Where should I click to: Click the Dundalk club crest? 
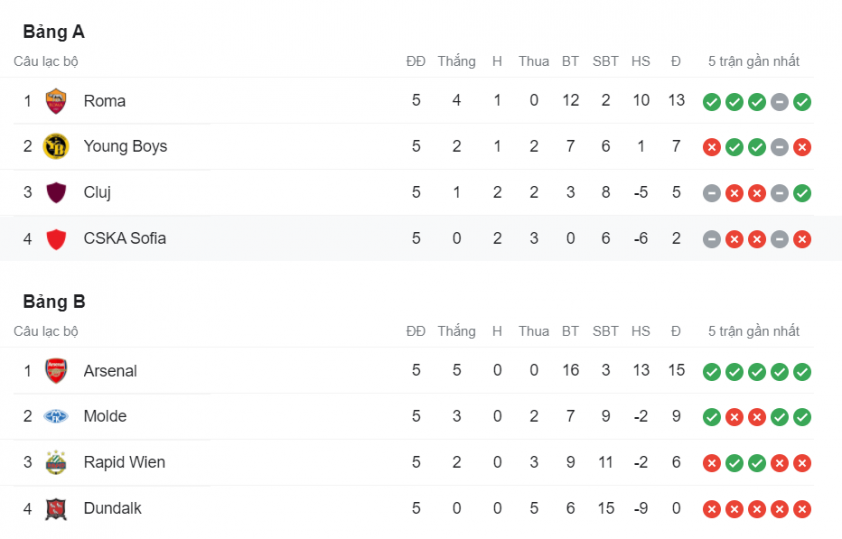click(x=56, y=508)
